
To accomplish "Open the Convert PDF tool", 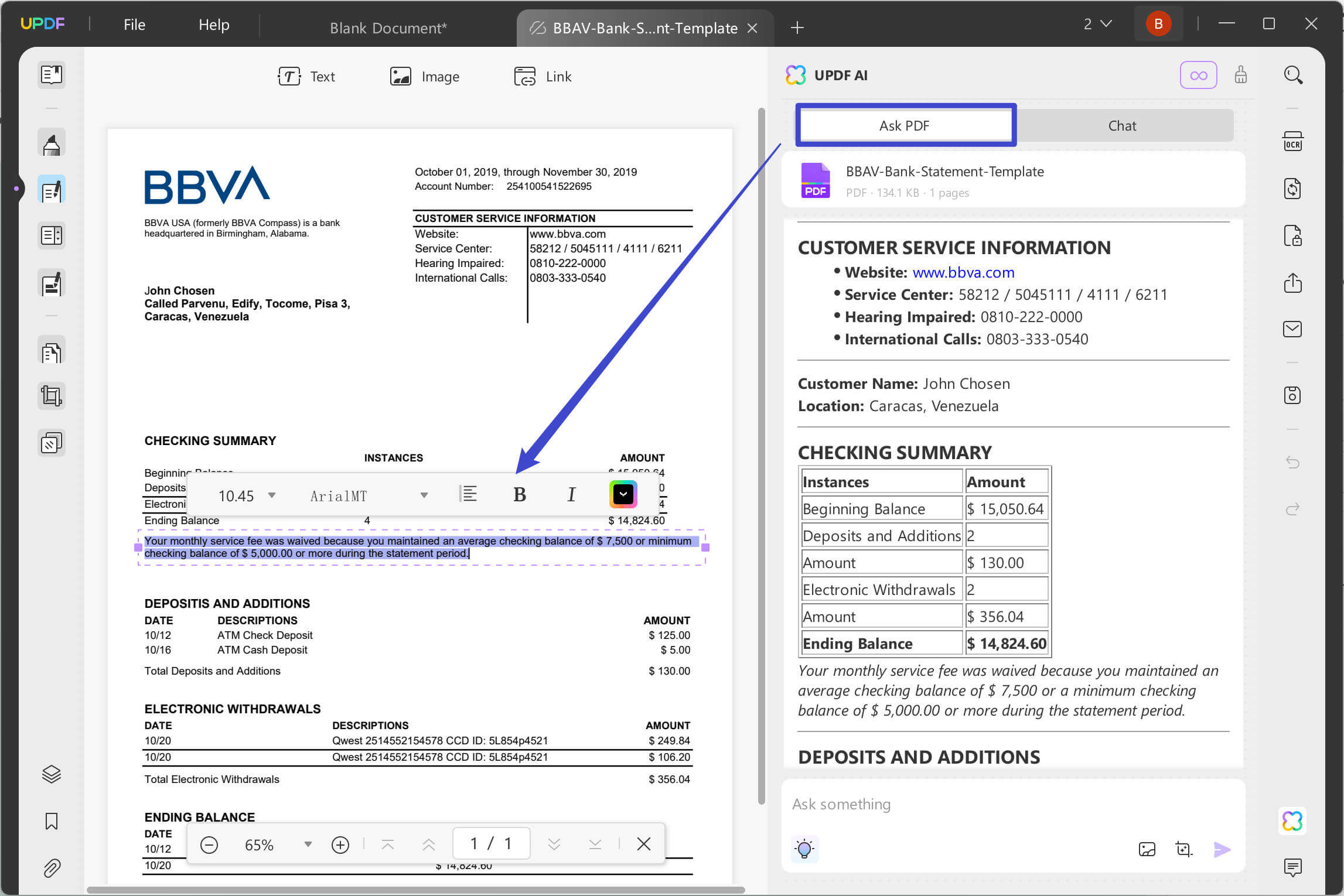I will tap(1292, 189).
